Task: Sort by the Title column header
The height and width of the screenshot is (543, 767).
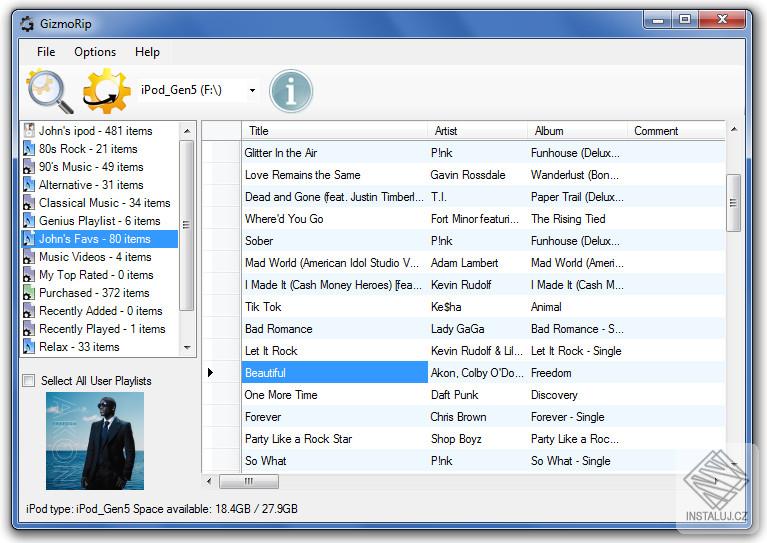Action: click(x=334, y=131)
